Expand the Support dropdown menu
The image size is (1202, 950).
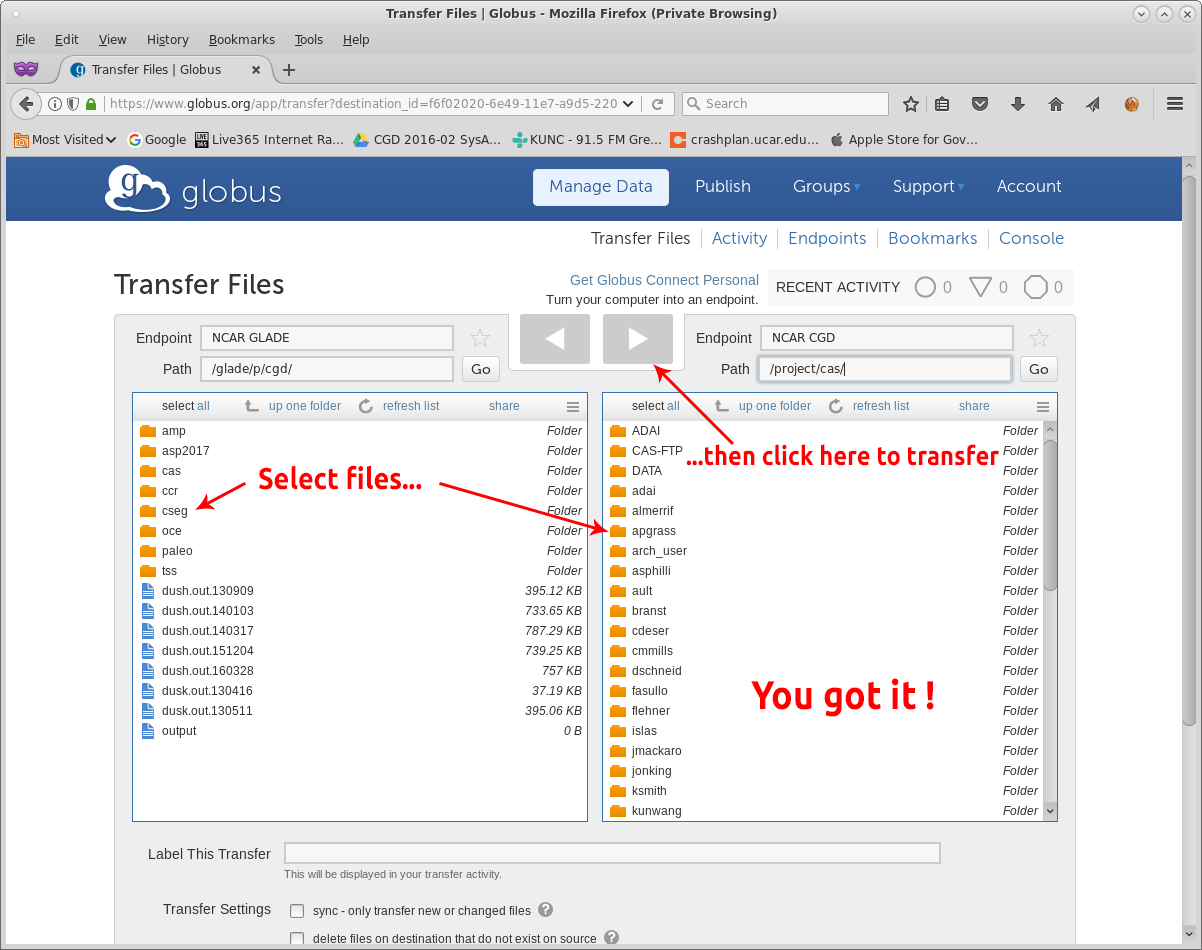[928, 187]
